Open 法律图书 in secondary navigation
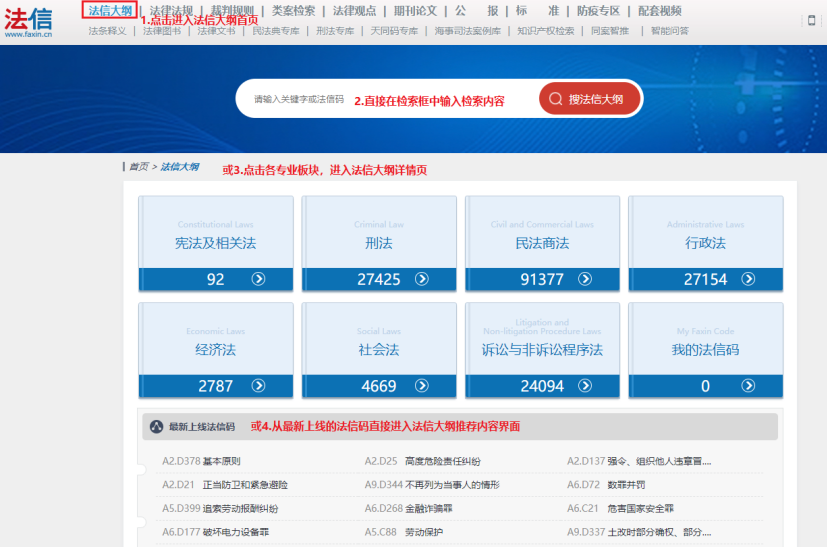 pos(162,31)
